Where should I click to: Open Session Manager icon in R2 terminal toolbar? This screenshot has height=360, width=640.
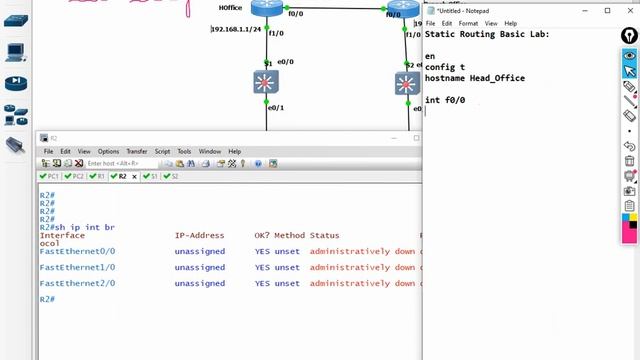[x=45, y=164]
